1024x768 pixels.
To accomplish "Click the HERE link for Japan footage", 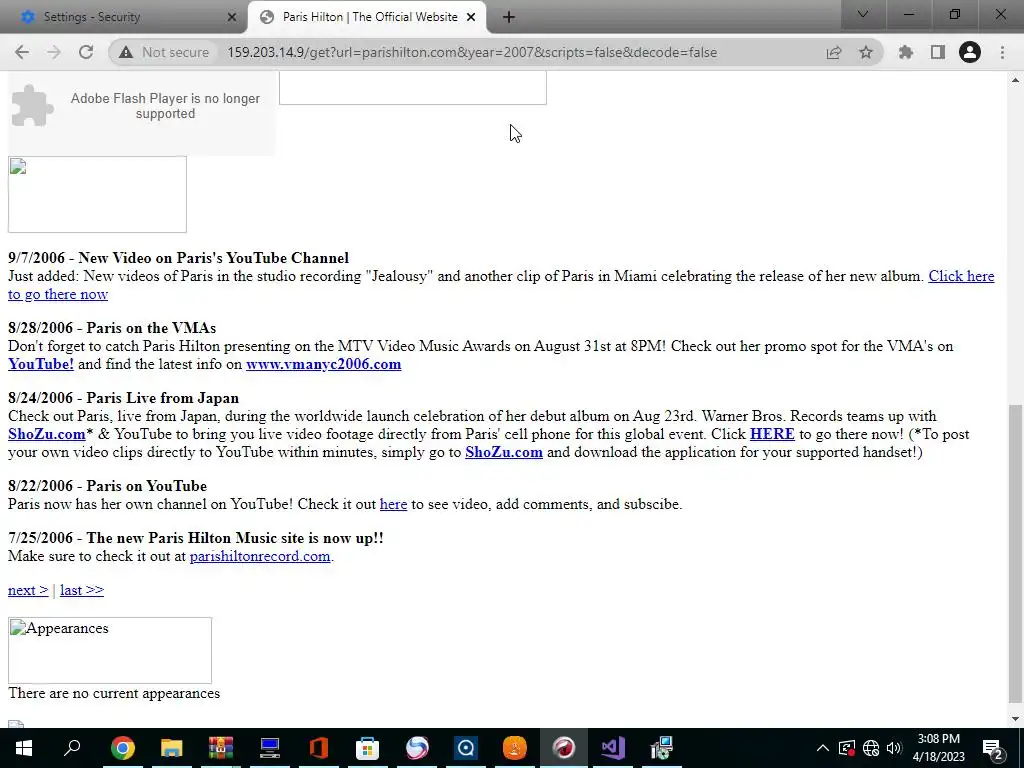I will click(x=772, y=434).
